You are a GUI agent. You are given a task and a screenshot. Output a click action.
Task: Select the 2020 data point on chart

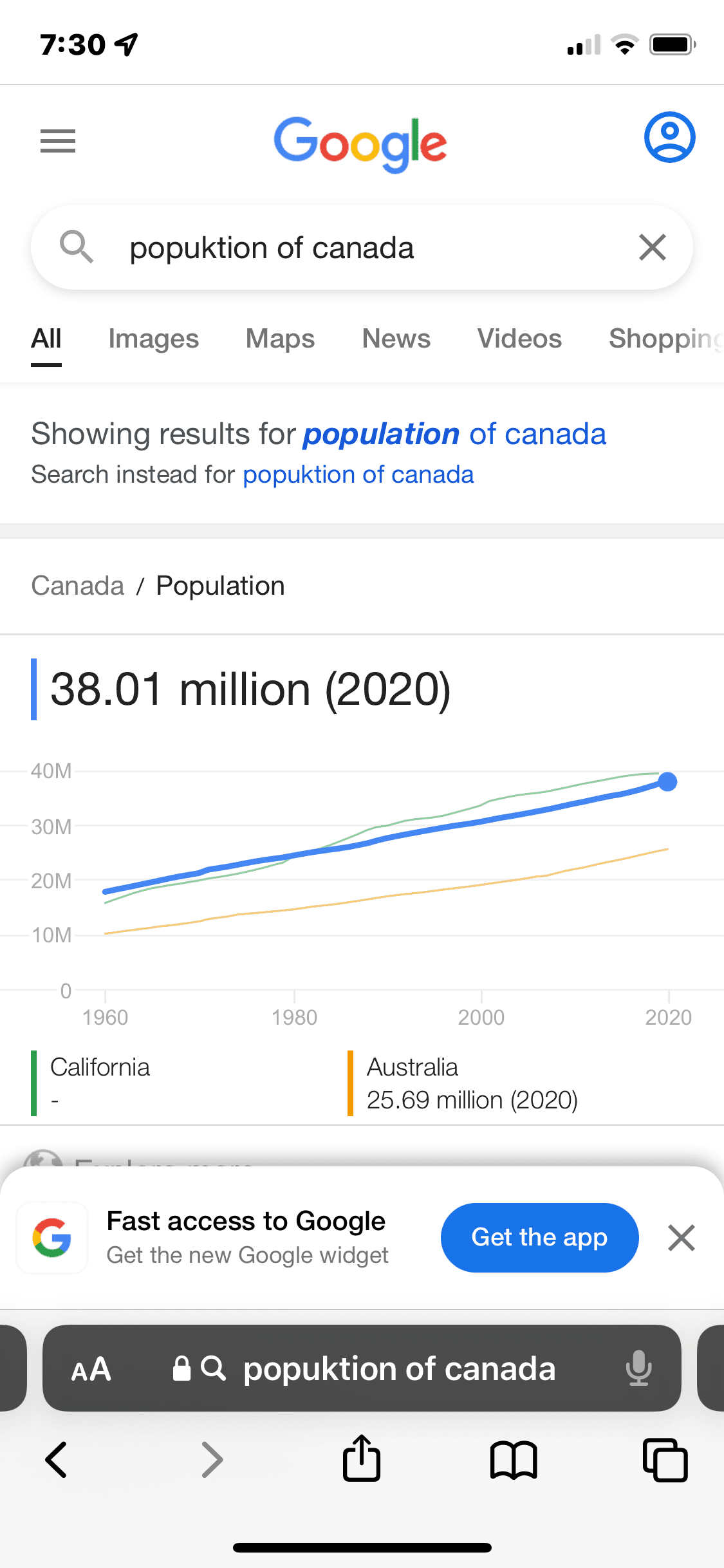(667, 781)
